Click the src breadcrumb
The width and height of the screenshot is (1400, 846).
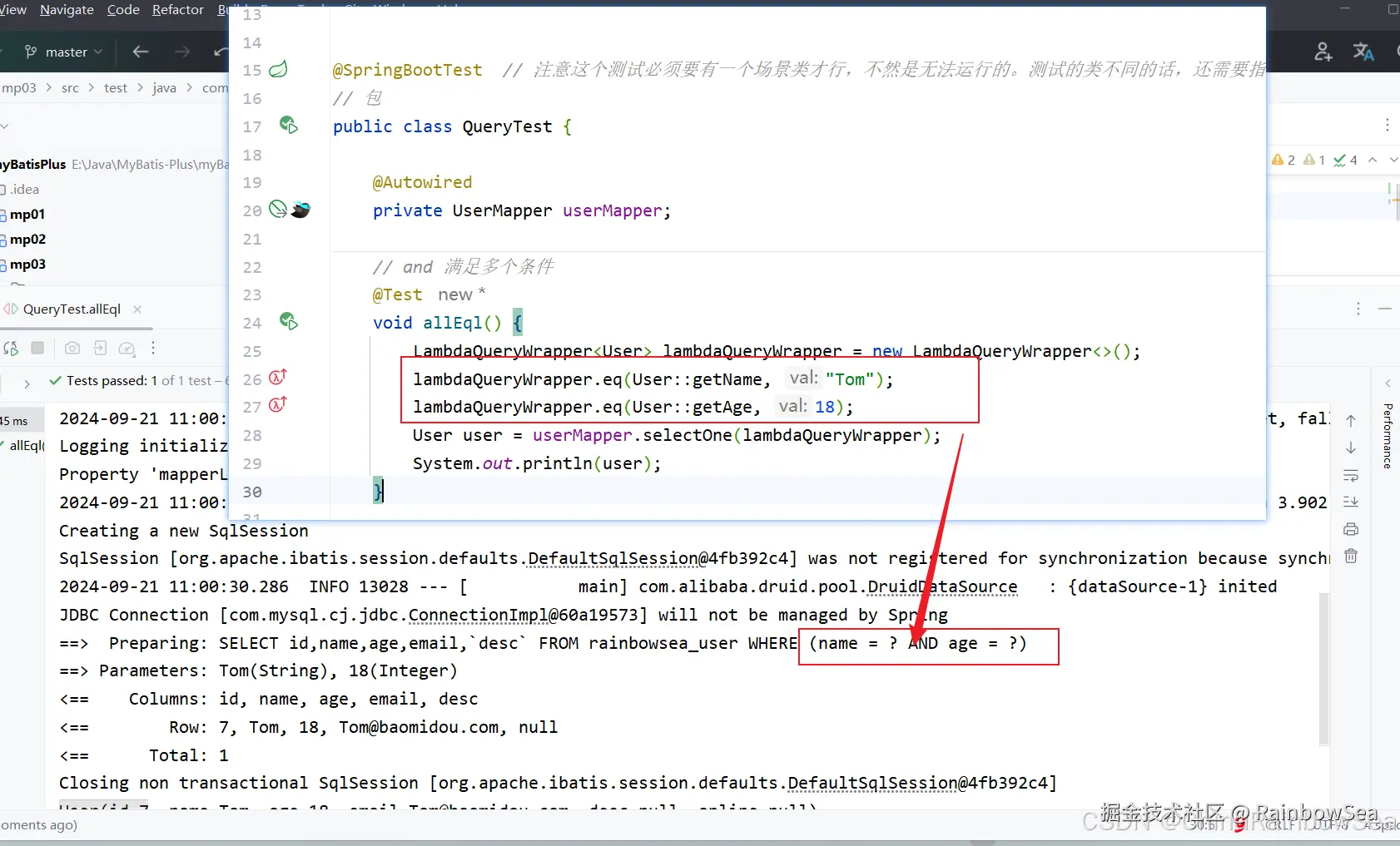[70, 87]
